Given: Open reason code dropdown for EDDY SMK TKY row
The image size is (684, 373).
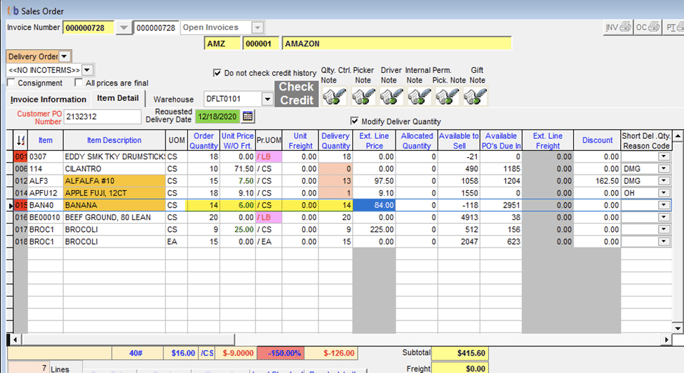Looking at the screenshot, I should tap(663, 156).
